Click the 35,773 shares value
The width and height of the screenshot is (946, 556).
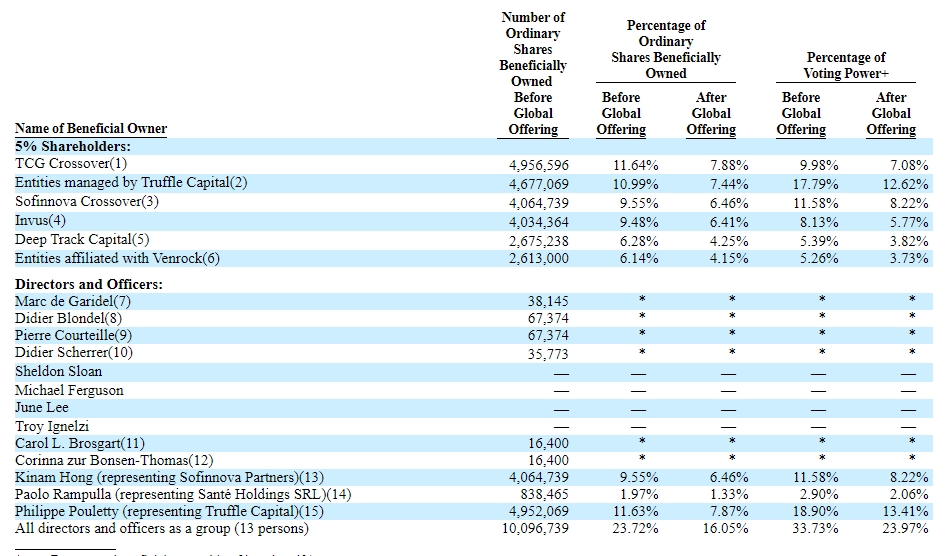[x=548, y=354]
